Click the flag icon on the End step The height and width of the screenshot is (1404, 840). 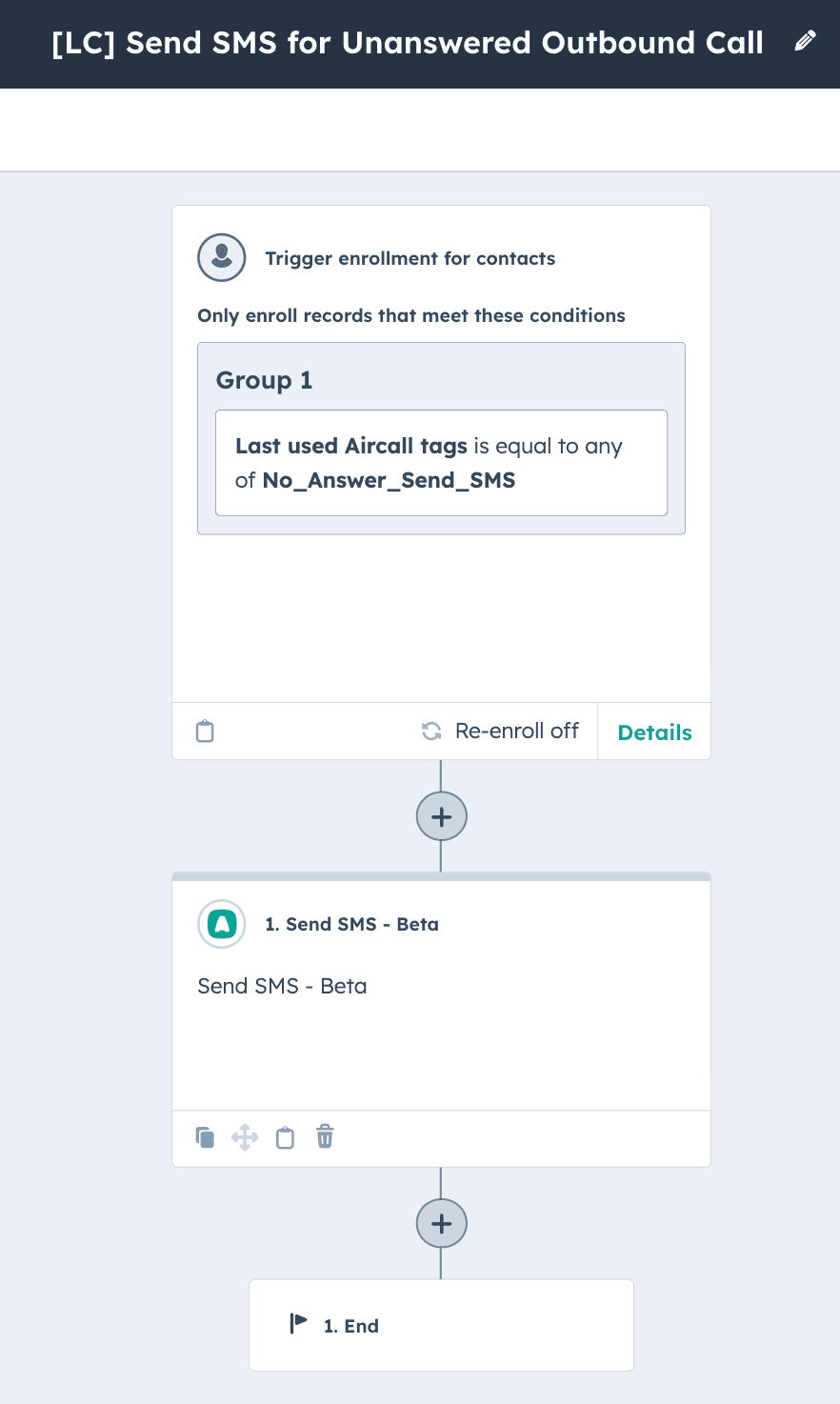[298, 1324]
